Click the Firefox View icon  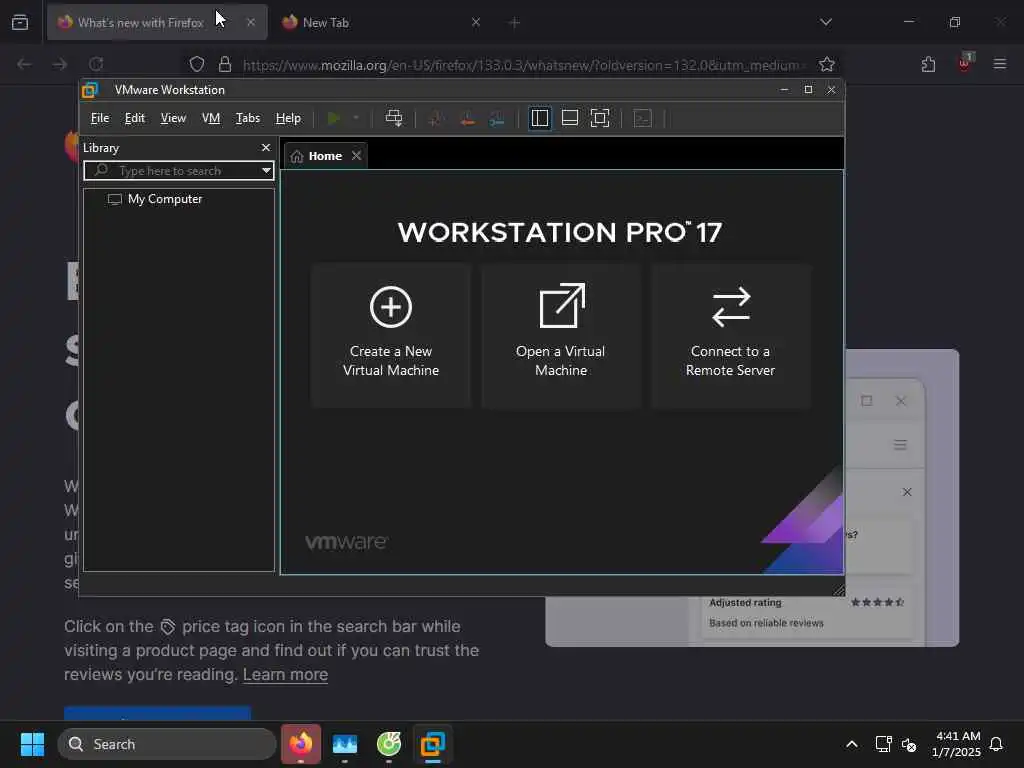pos(20,22)
